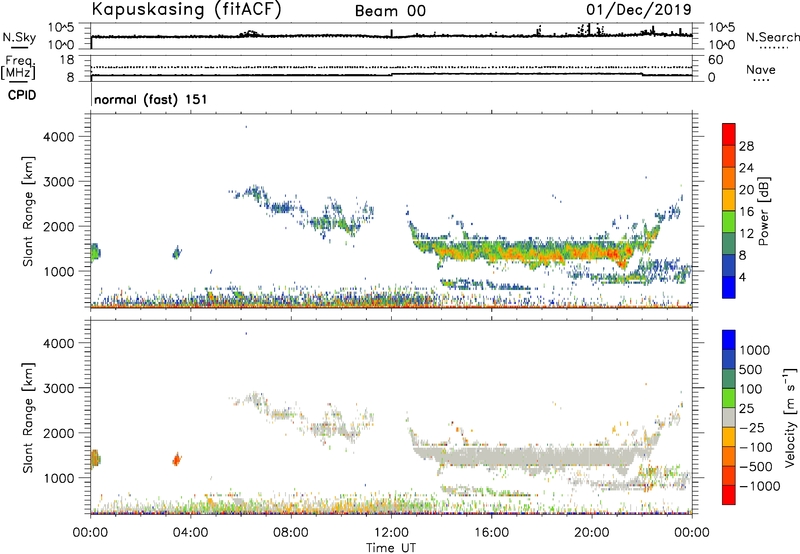Pick the blue bottom segment of Power colorbar
Screen dimensions: 800x554
[x=729, y=287]
